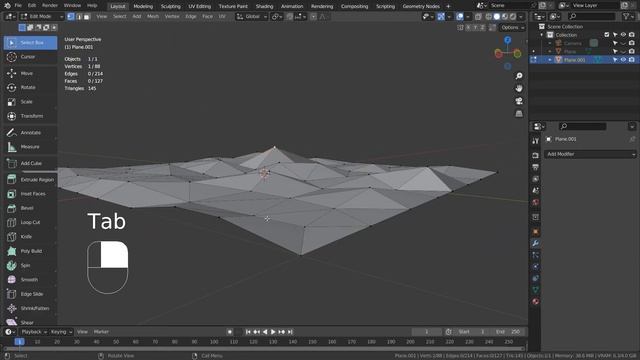Screen dimensions: 640x360
Task: Select the Move tool
Action: click(x=30, y=73)
